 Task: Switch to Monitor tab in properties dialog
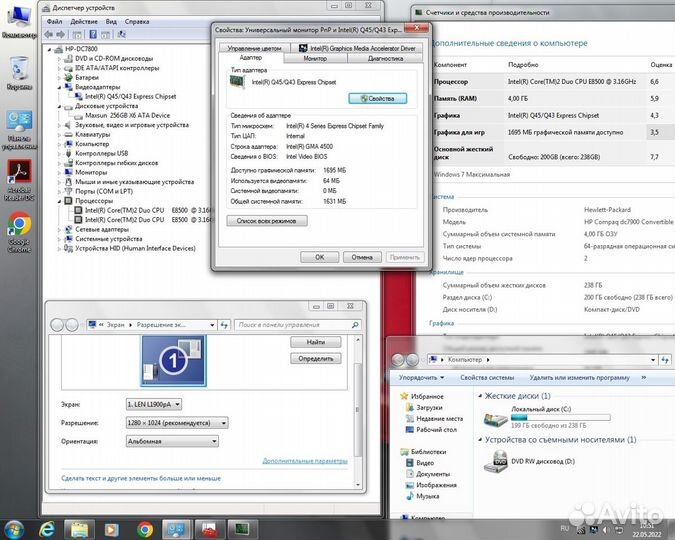pyautogui.click(x=316, y=58)
